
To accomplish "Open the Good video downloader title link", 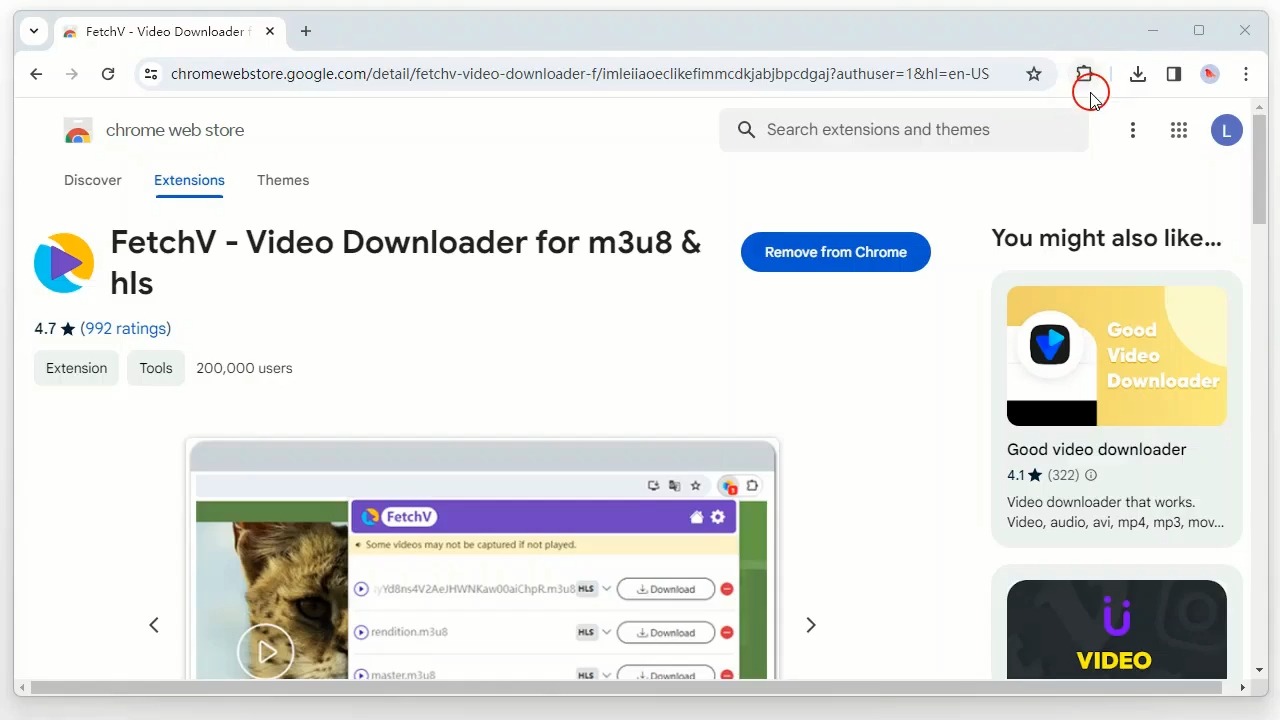I will point(1097,449).
